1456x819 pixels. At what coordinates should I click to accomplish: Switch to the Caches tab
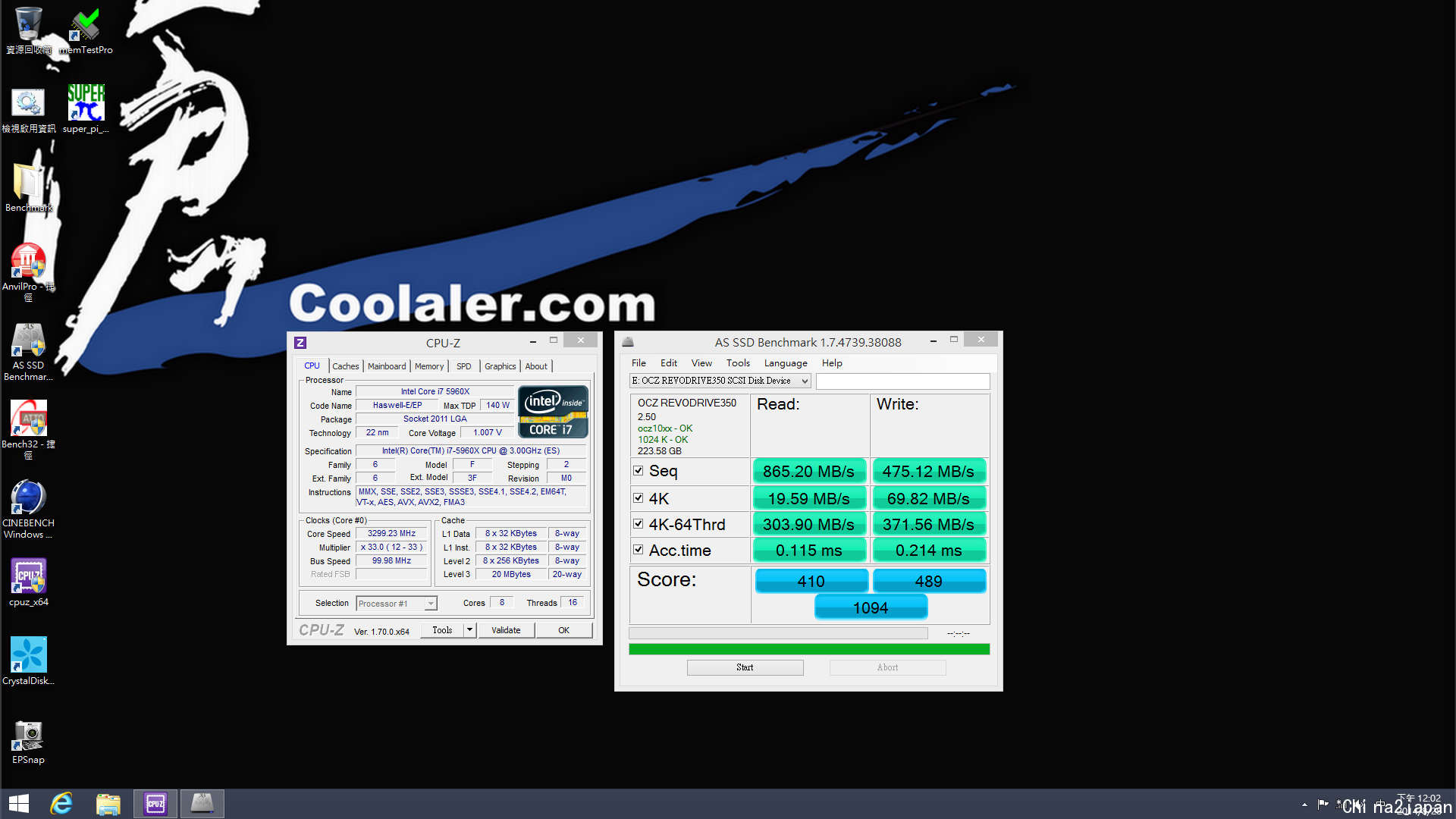point(346,366)
